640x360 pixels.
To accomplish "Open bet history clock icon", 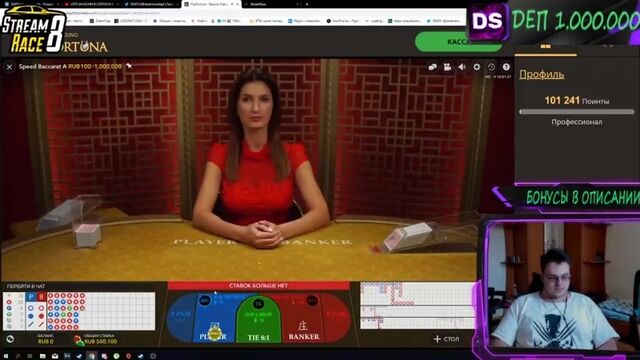I will click(x=491, y=67).
